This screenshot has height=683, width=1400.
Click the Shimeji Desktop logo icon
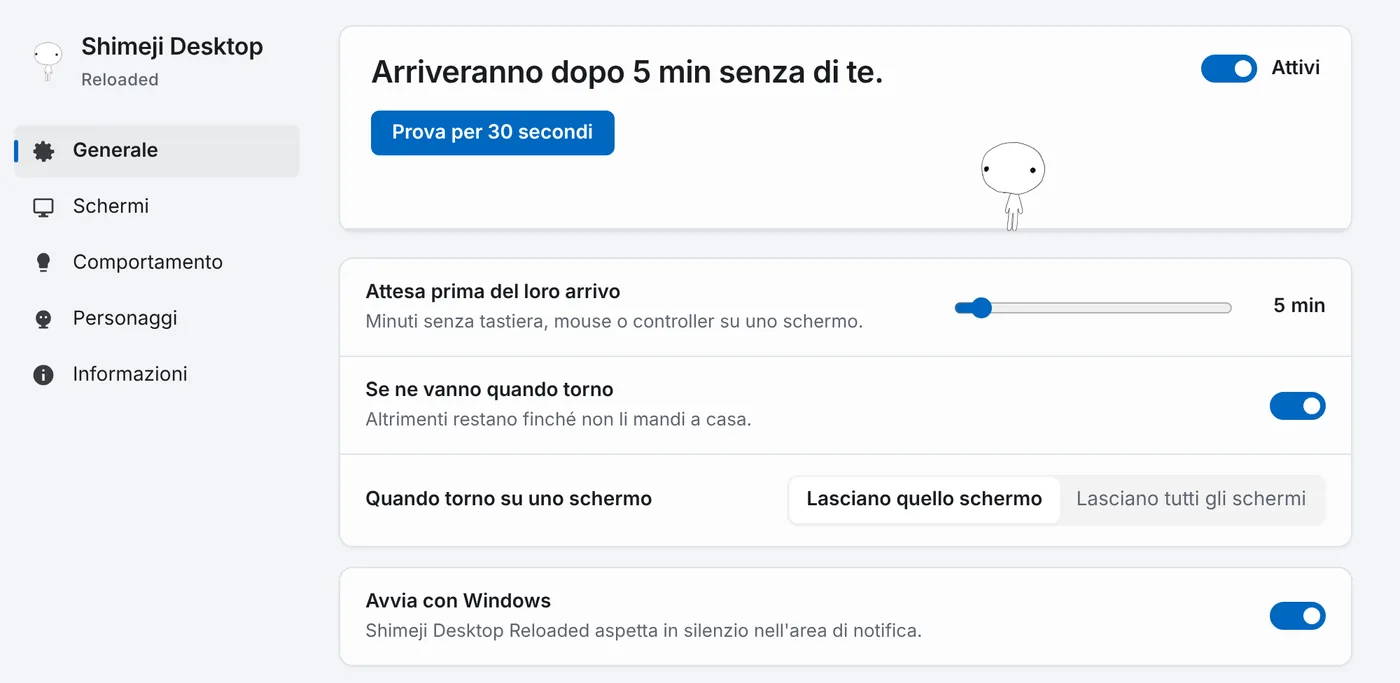pyautogui.click(x=47, y=60)
